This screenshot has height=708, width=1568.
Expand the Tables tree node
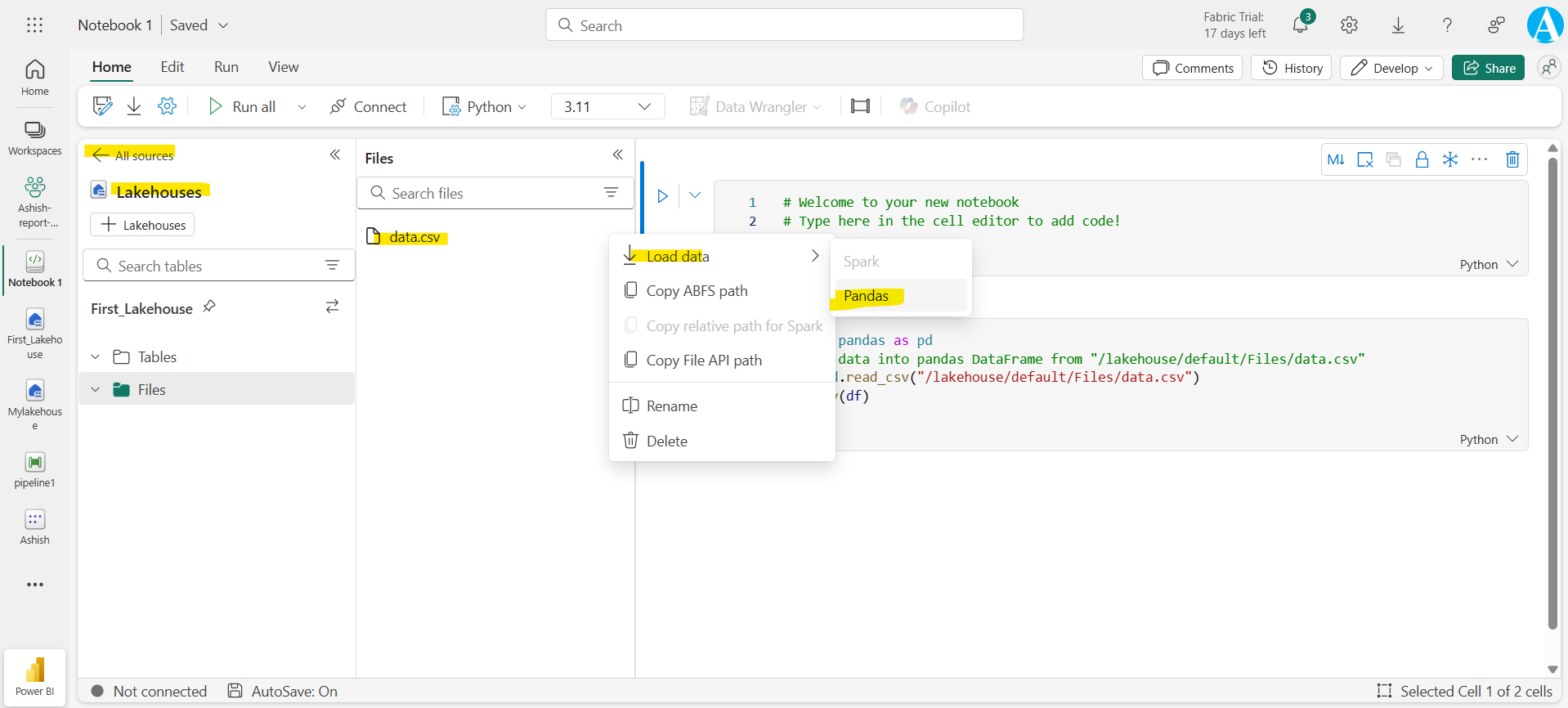coord(96,357)
